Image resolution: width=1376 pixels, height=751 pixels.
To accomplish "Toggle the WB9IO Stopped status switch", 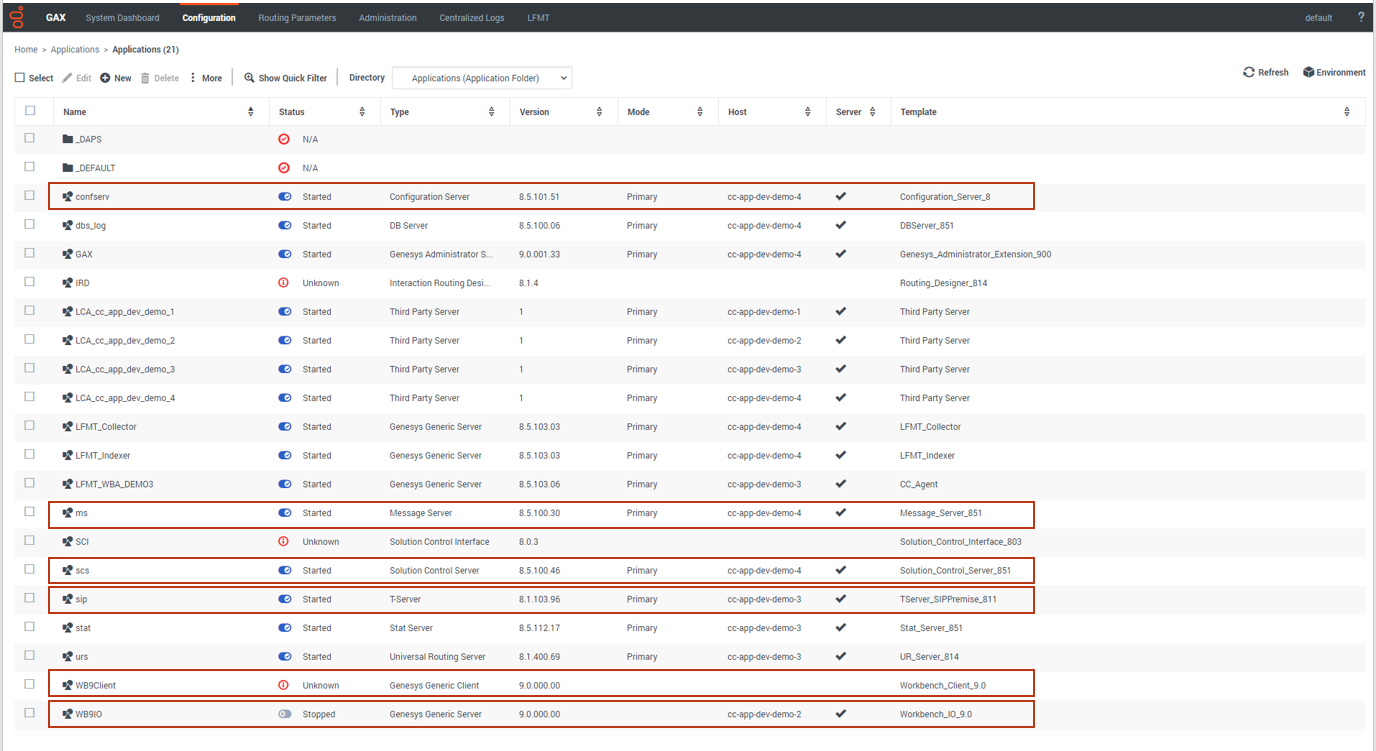I will click(x=285, y=715).
